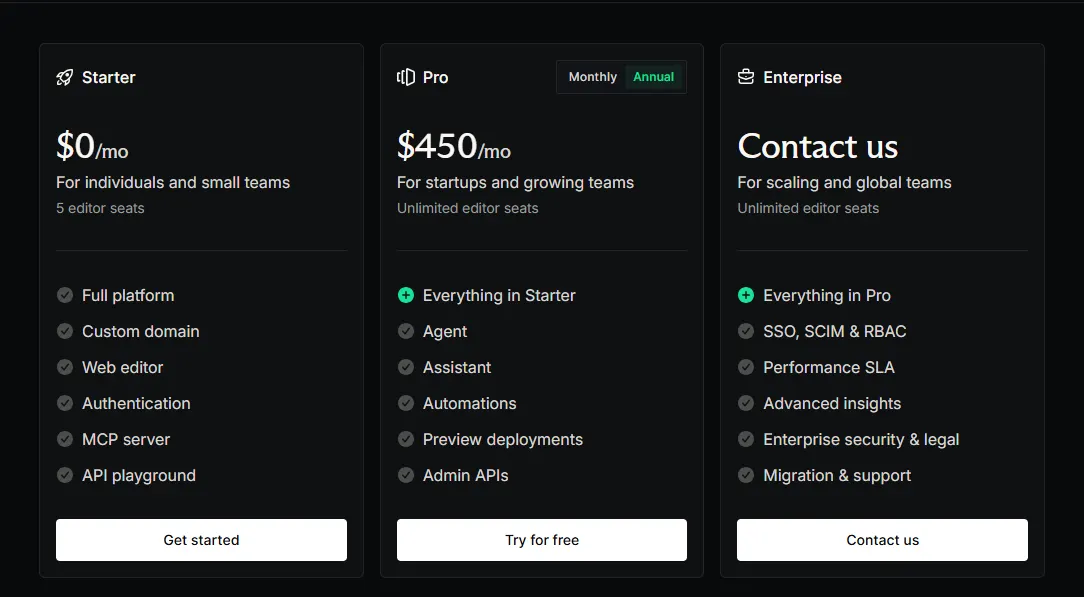The height and width of the screenshot is (597, 1084).
Task: Click the 'MCP server' feature text
Action: 126,439
